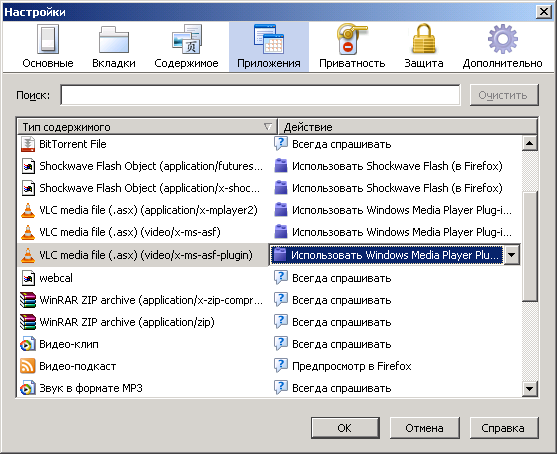Click plugin icon in video/x-ms-asf action
This screenshot has height=454, width=557.
point(281,232)
